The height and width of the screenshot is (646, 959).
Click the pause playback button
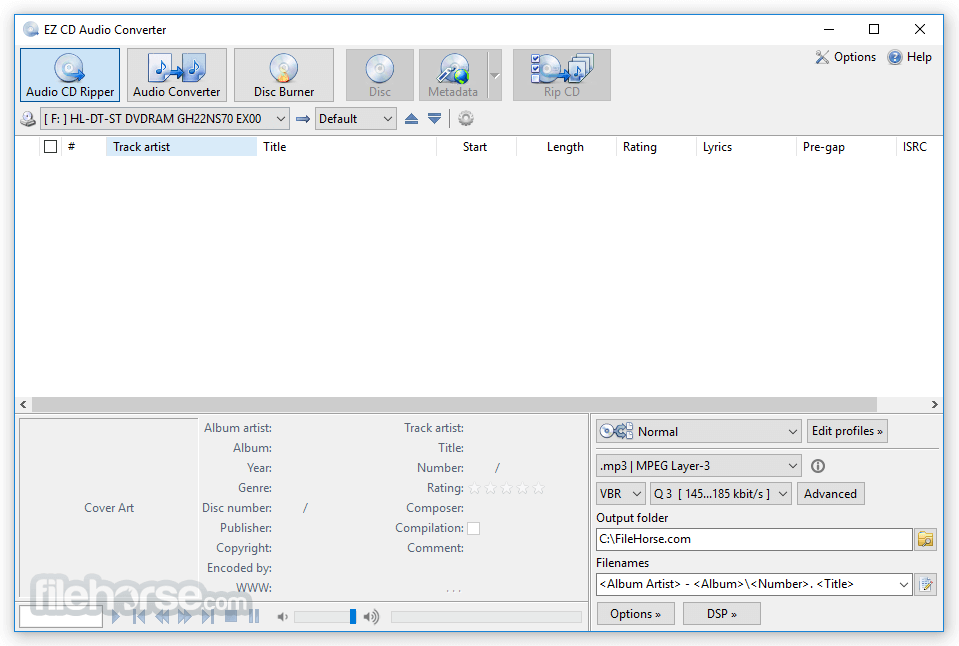[x=254, y=616]
